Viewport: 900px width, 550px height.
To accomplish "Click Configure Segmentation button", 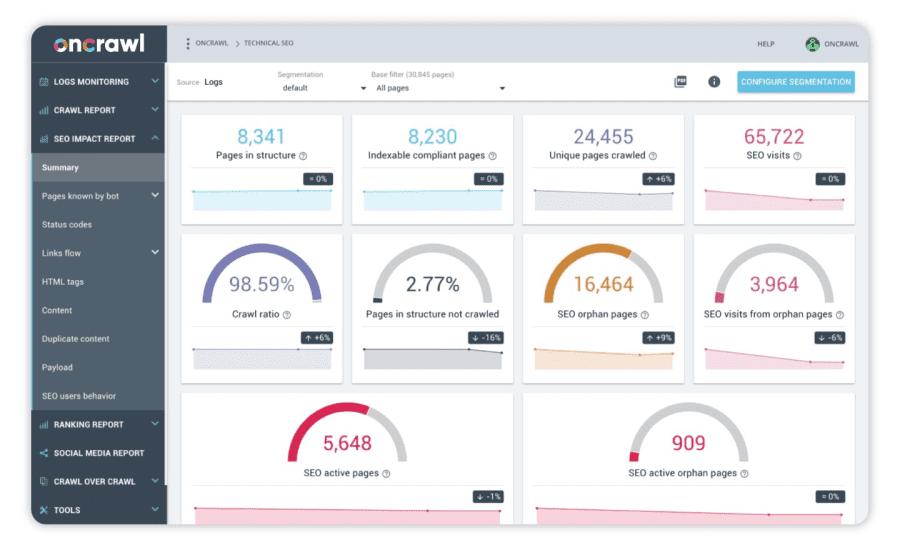I will coord(796,82).
